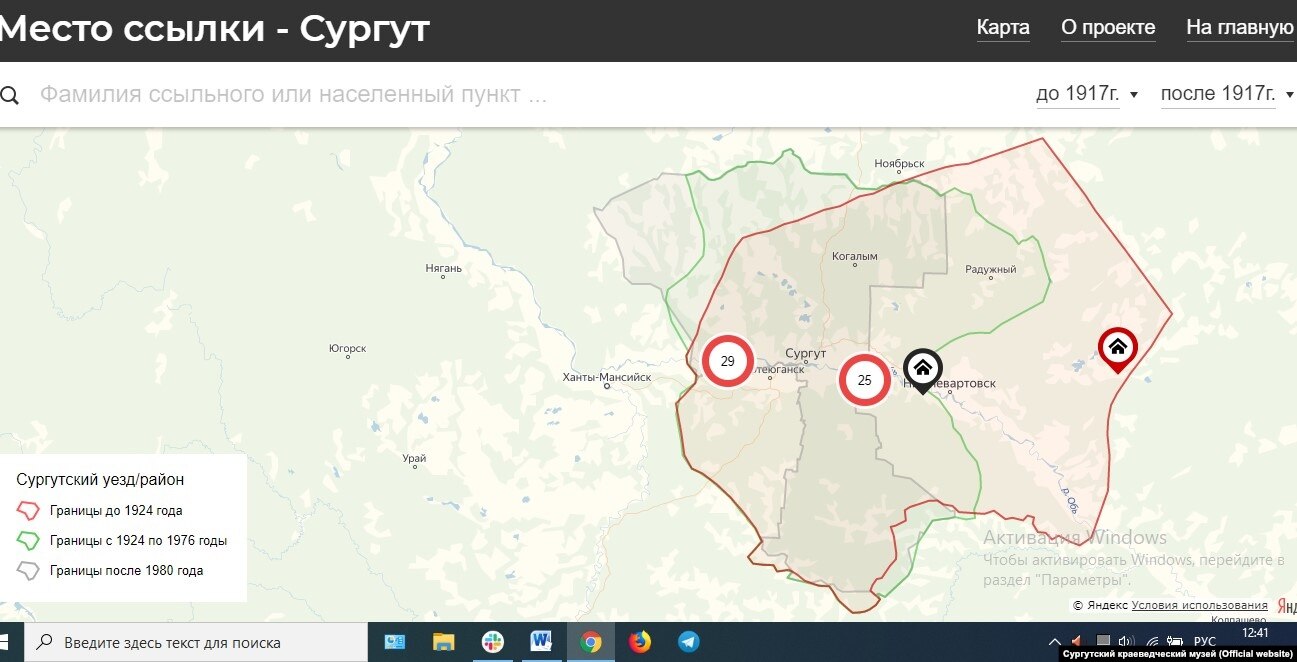Click the green 'Границы с 1924 по 1976' legend swatch
This screenshot has width=1297, height=662.
[29, 541]
